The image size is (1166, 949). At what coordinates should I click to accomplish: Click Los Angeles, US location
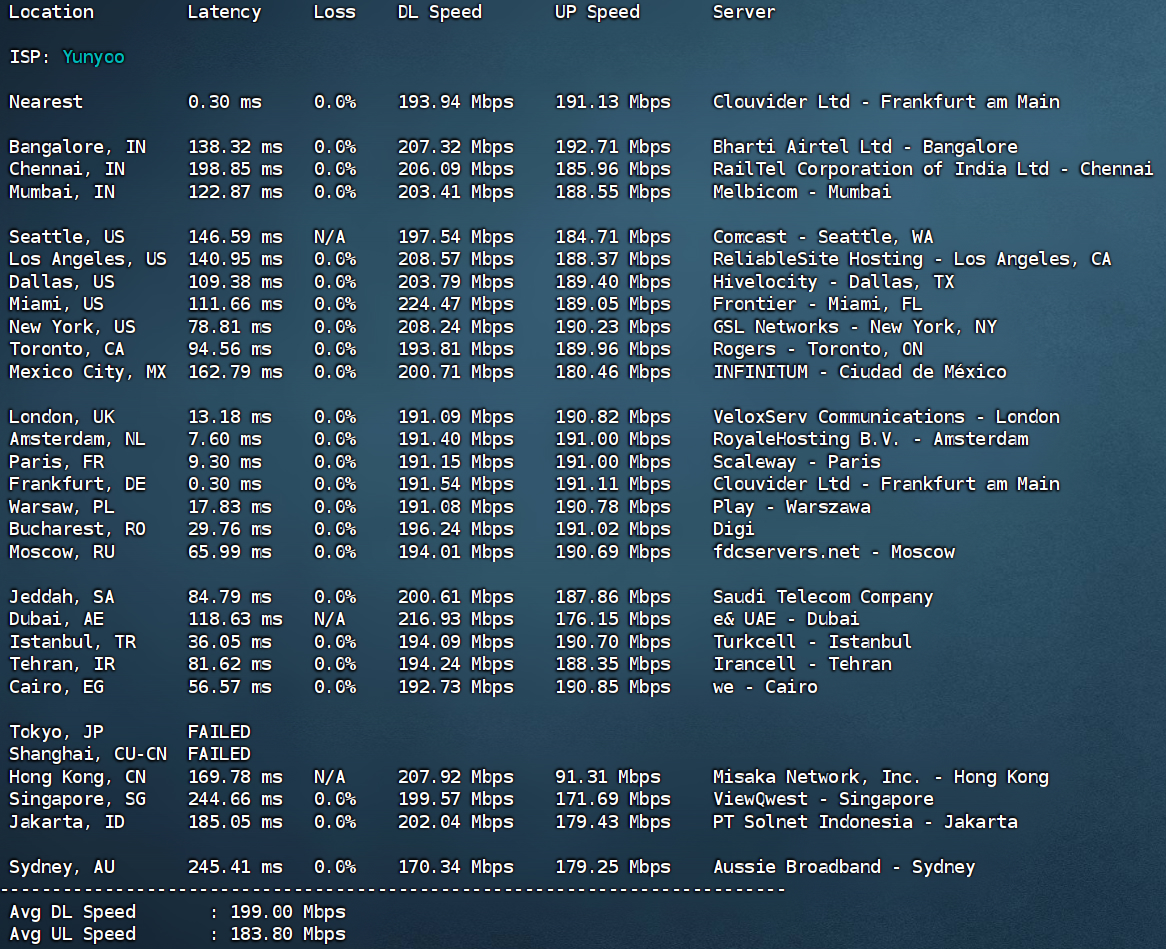[88, 260]
